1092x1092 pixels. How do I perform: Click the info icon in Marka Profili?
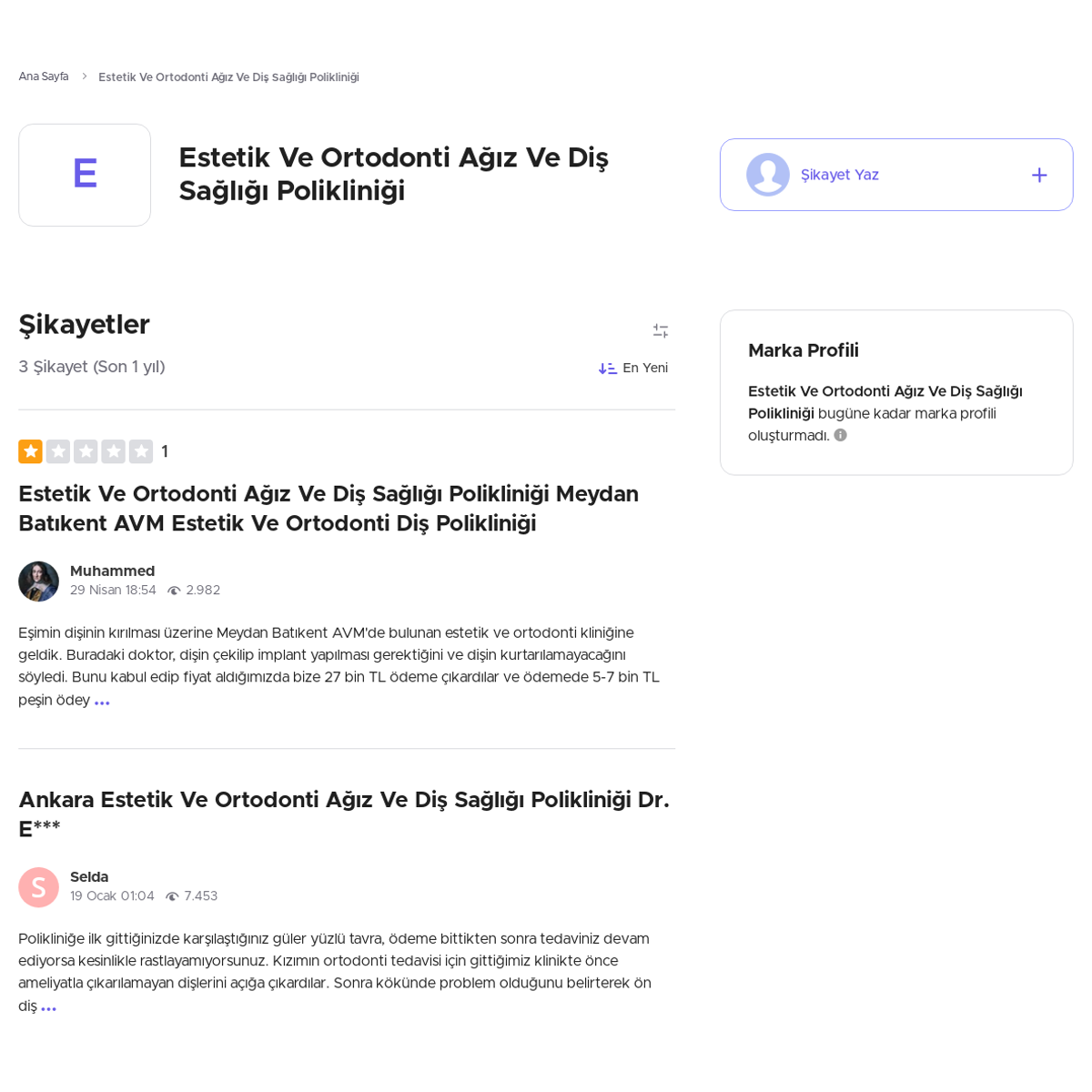(840, 435)
